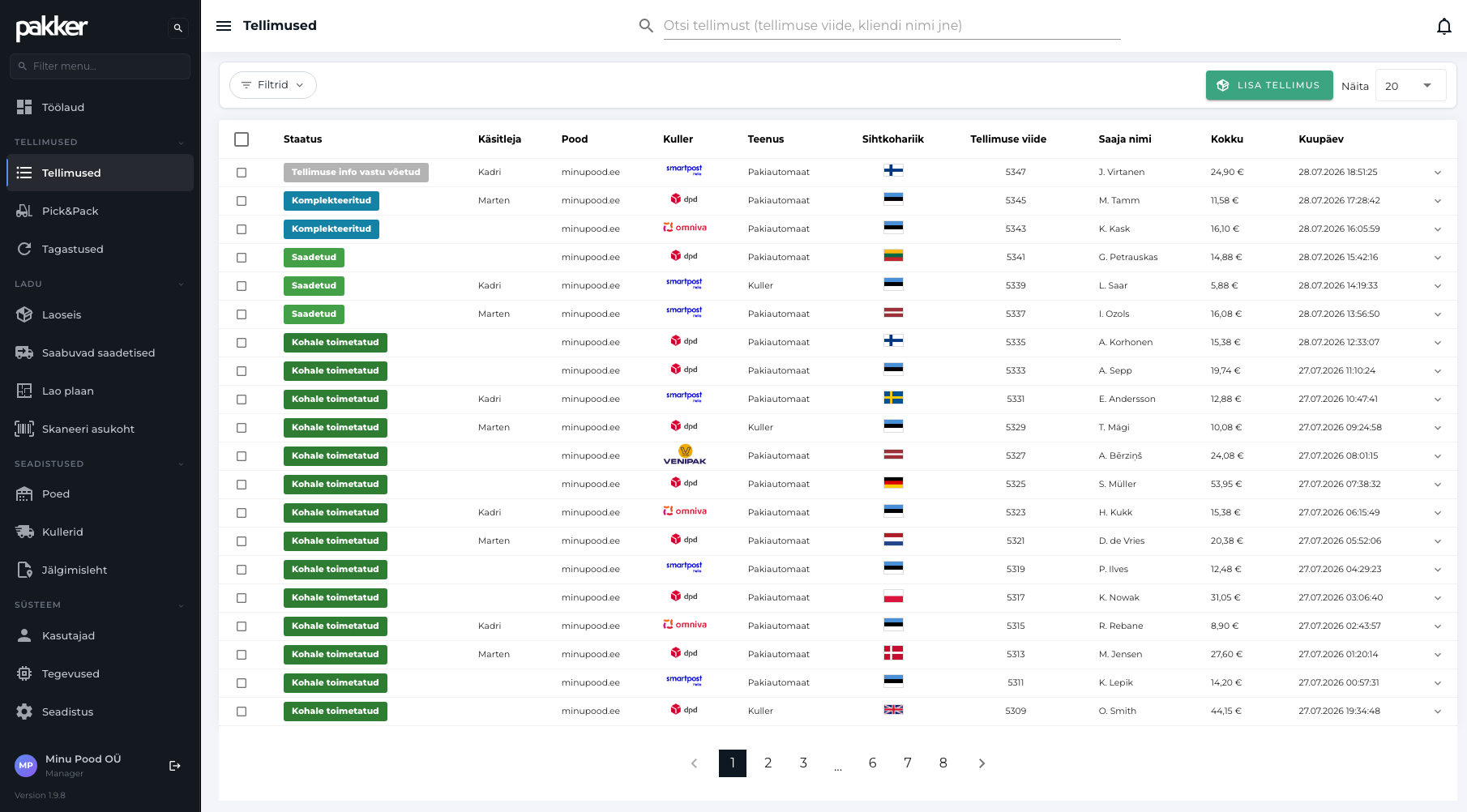
Task: Open Laoseis stock page
Action: click(100, 314)
